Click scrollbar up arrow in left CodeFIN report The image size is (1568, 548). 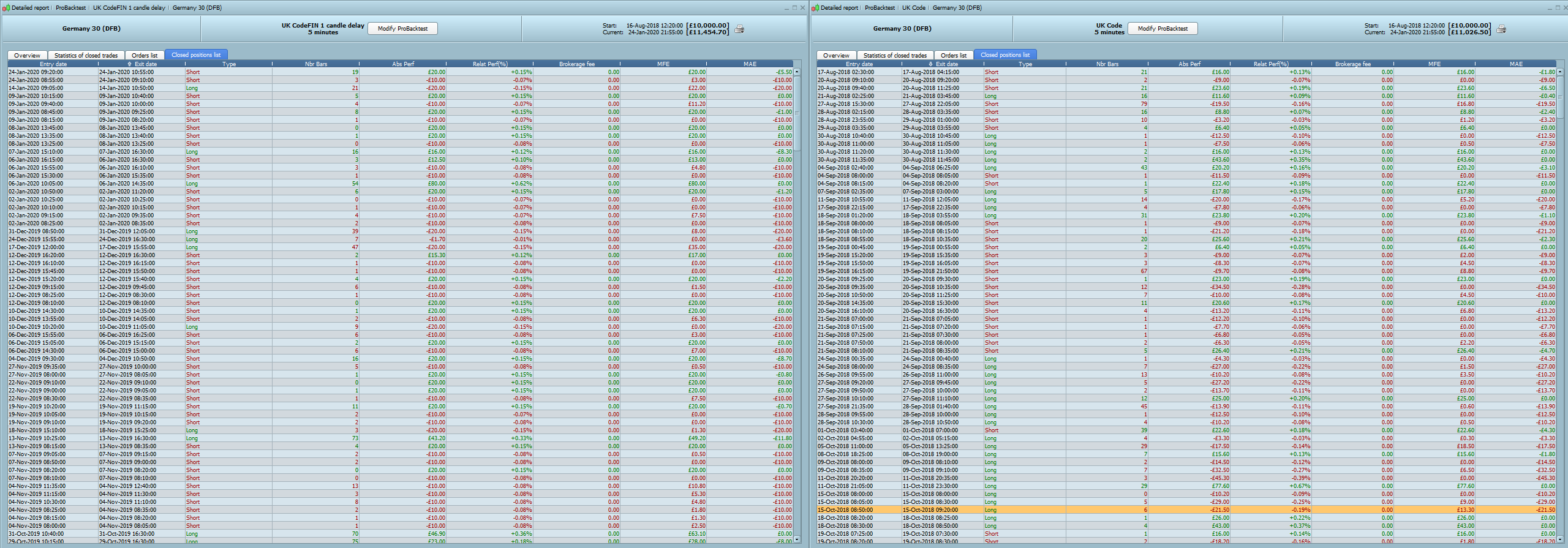pyautogui.click(x=797, y=72)
